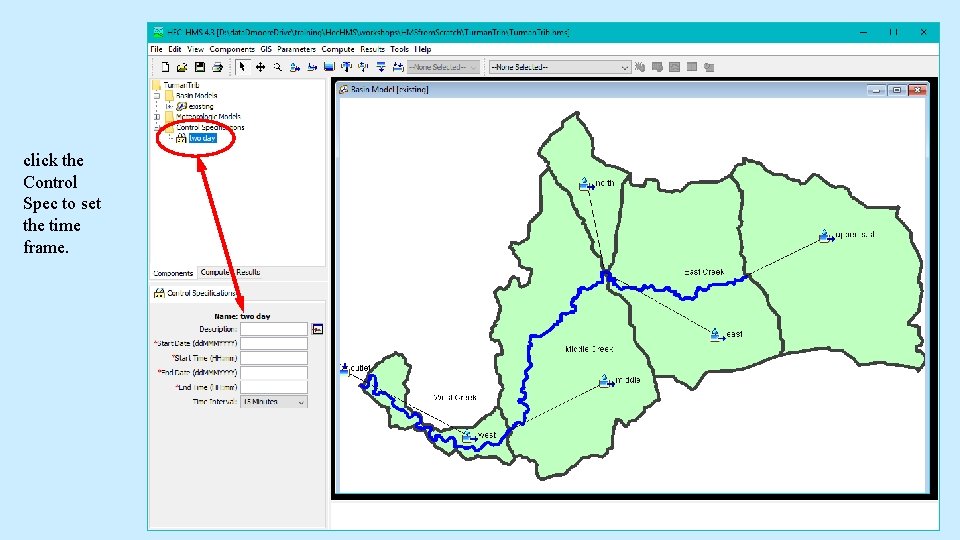Open the Time Interval 15 Minutes dropdown
960x540 pixels.
274,402
